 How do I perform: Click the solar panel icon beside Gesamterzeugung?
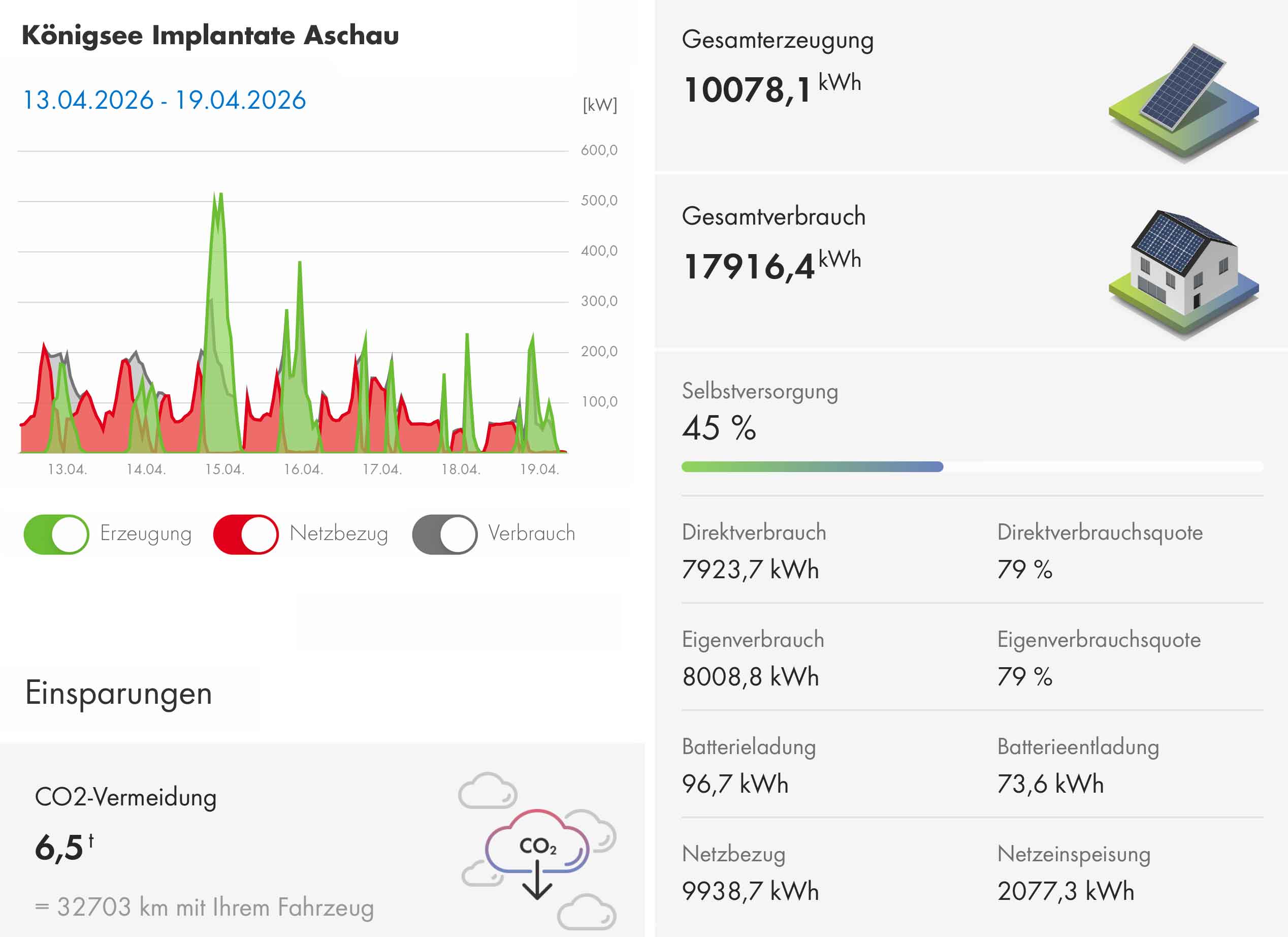click(1182, 101)
